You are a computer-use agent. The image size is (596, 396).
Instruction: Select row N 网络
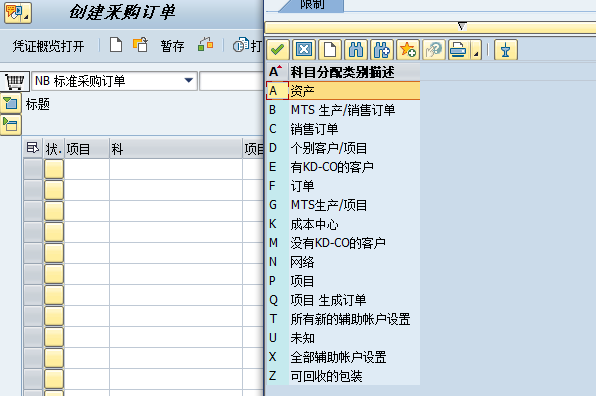pyautogui.click(x=343, y=262)
